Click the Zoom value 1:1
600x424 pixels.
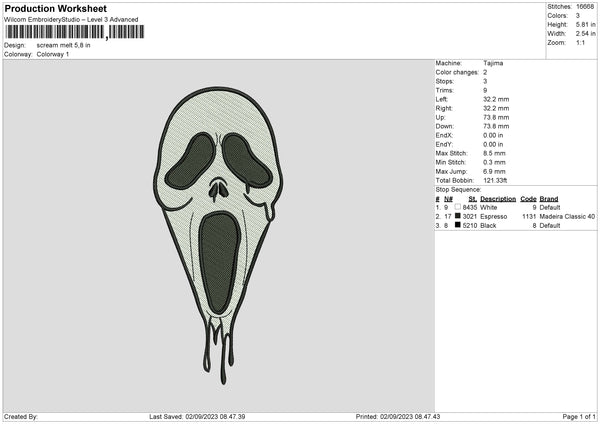(x=580, y=42)
